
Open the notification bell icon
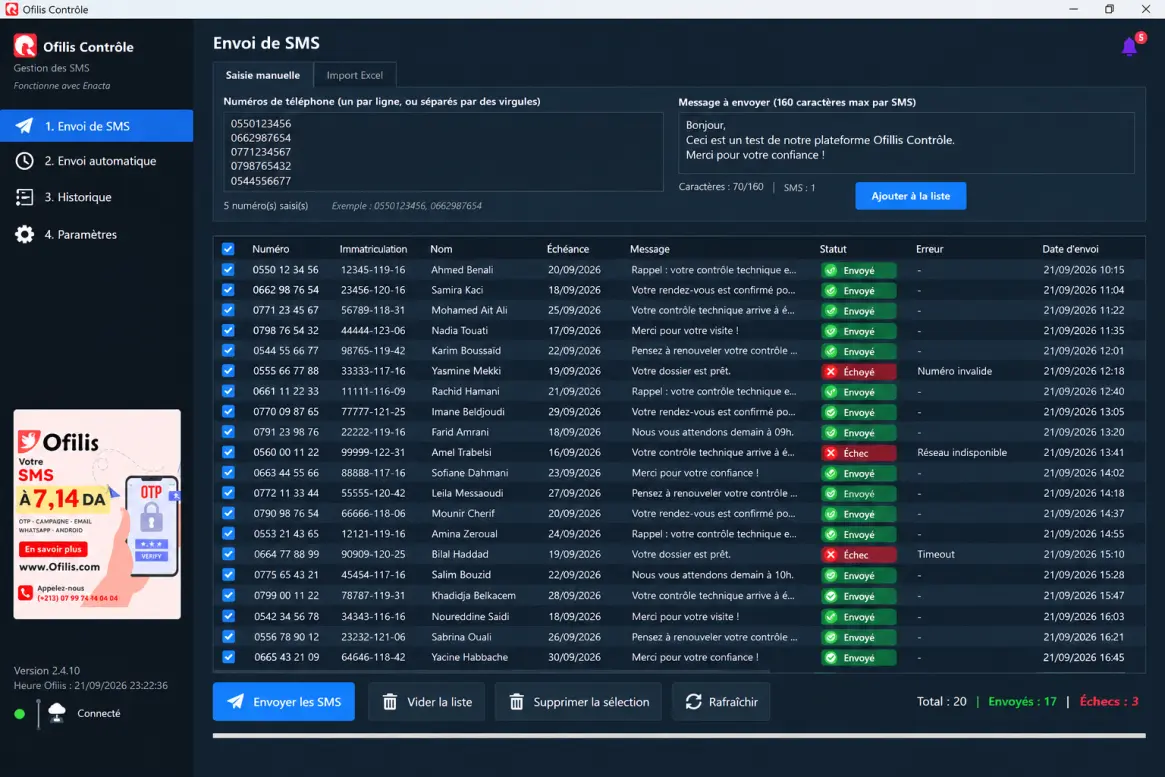[1129, 47]
